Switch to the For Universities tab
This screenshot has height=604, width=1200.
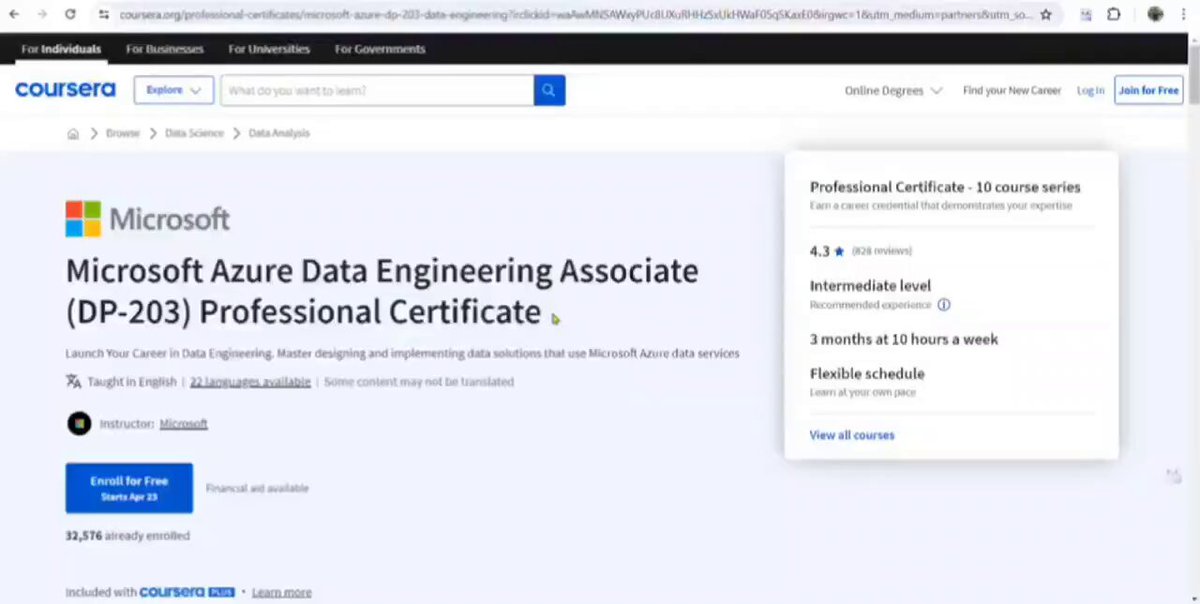[x=269, y=49]
